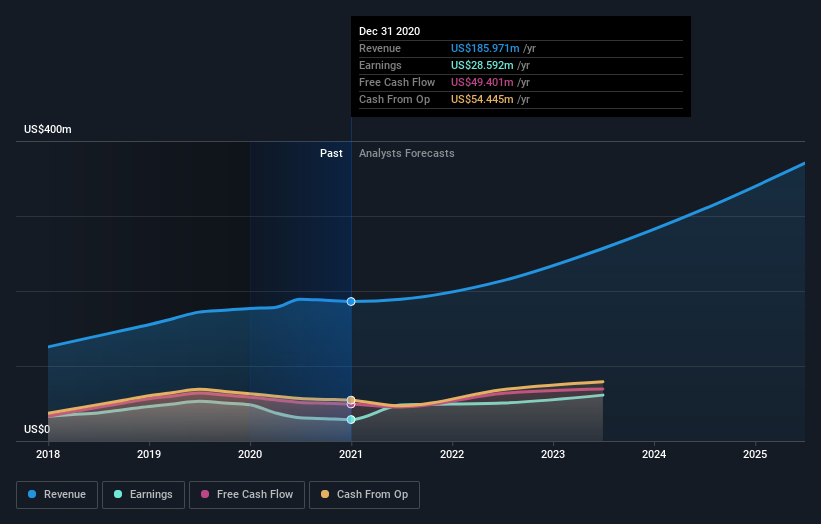Viewport: 821px width, 524px height.
Task: Click the US$185.971m revenue value
Action: [485, 48]
